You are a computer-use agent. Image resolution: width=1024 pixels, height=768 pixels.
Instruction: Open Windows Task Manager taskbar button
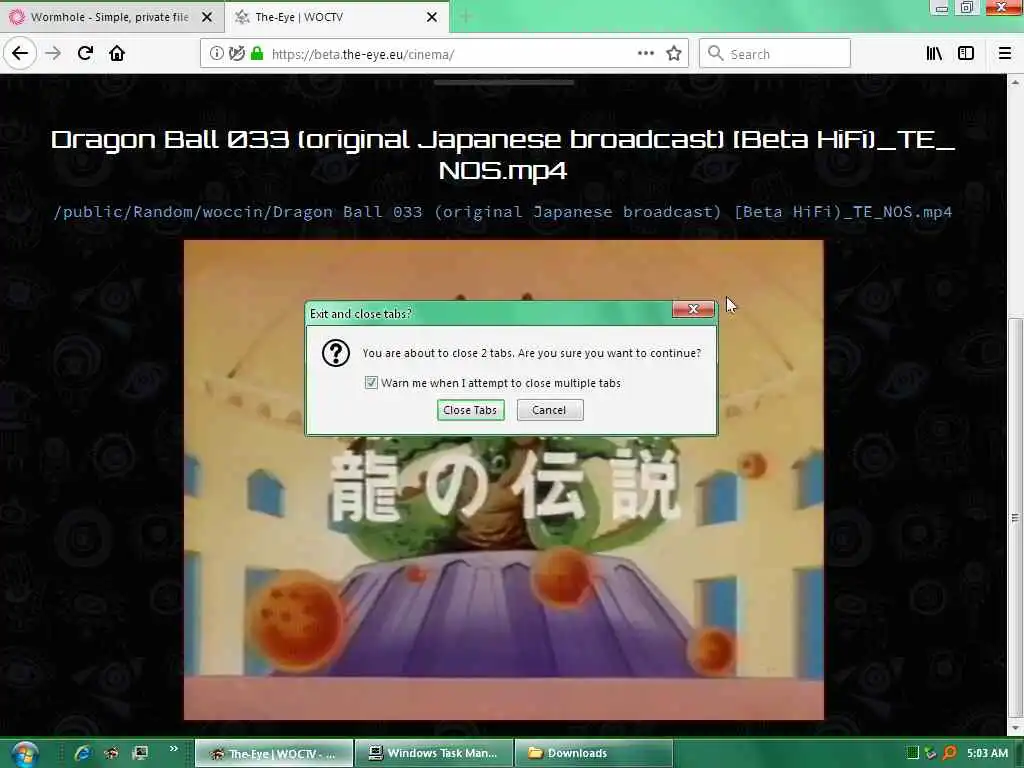click(434, 754)
